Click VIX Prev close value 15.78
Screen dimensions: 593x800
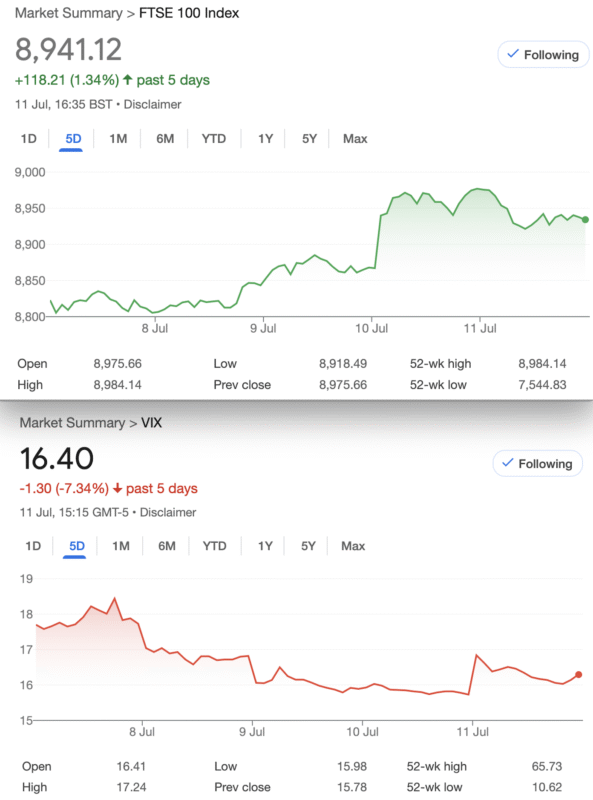pos(352,787)
